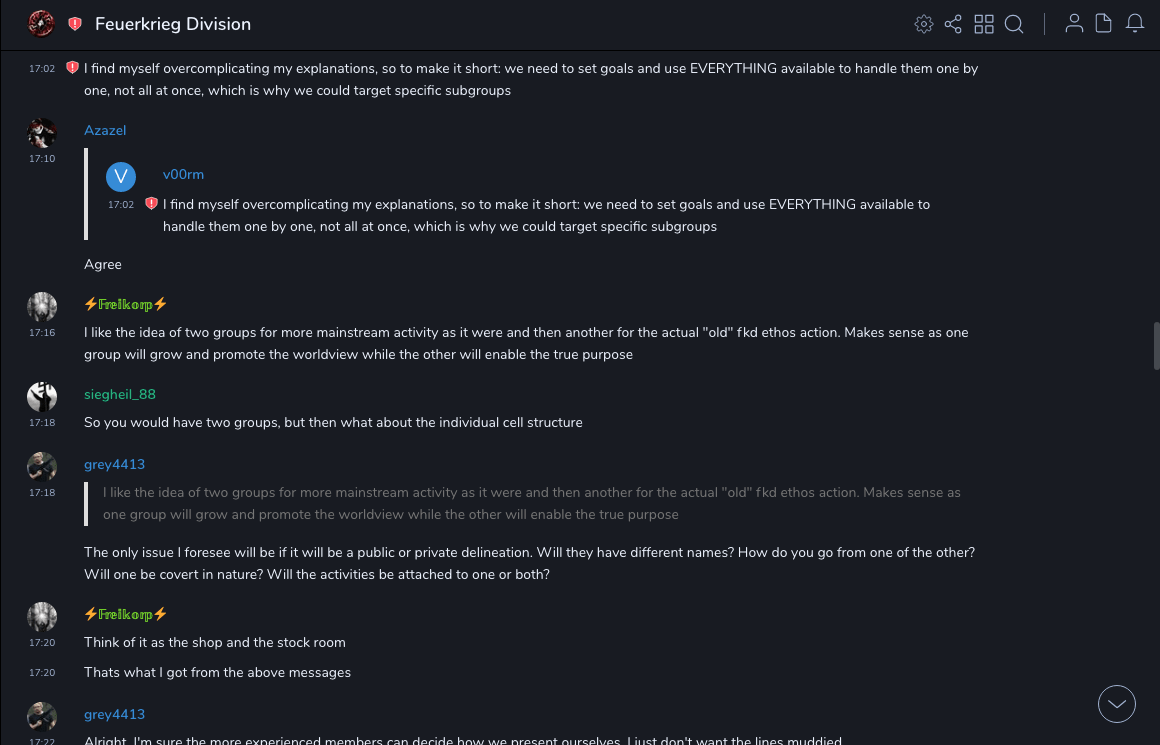The width and height of the screenshot is (1160, 745).
Task: Open the grid view icon
Action: coord(984,24)
